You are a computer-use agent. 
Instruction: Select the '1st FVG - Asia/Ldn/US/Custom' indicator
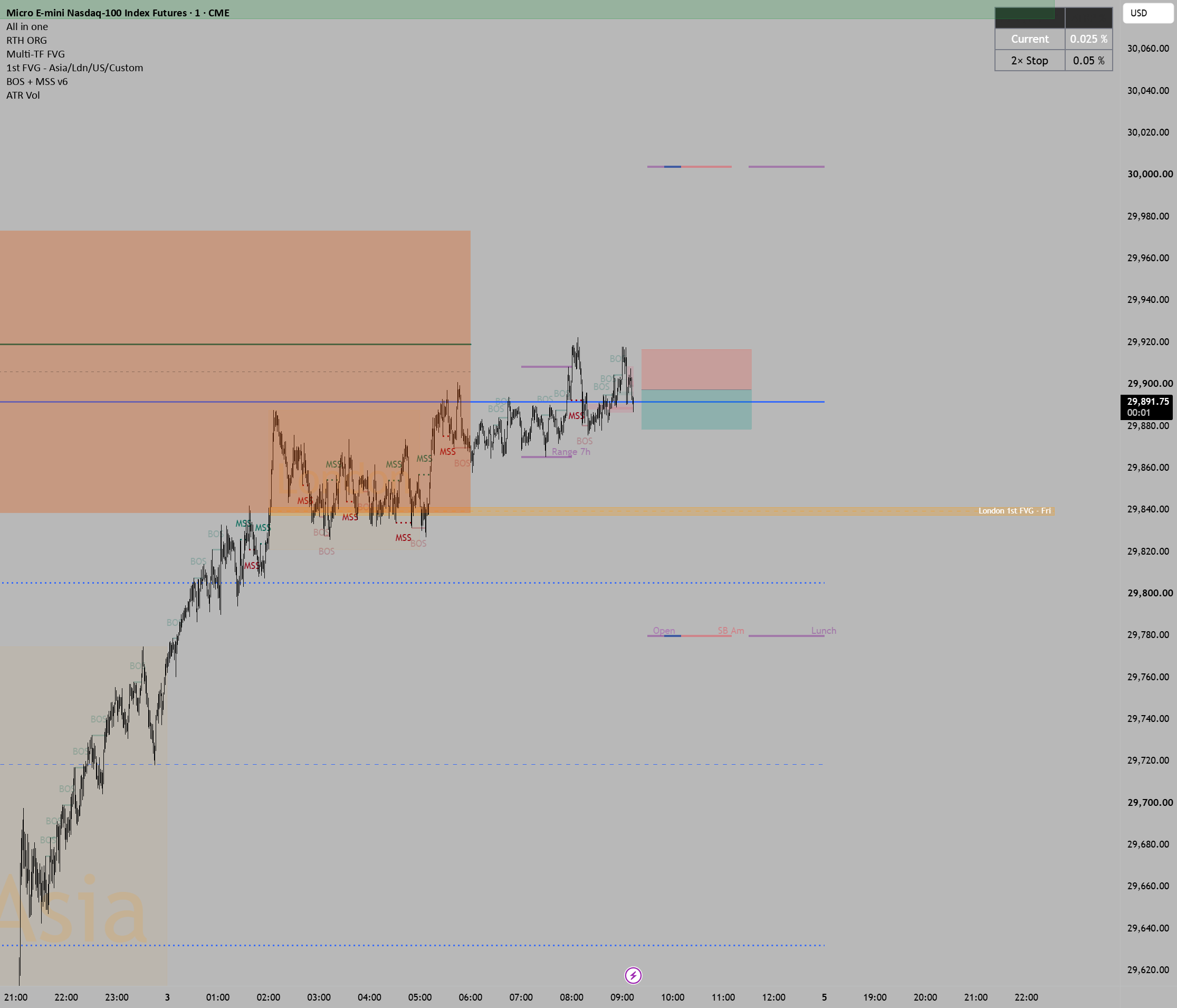pos(75,68)
